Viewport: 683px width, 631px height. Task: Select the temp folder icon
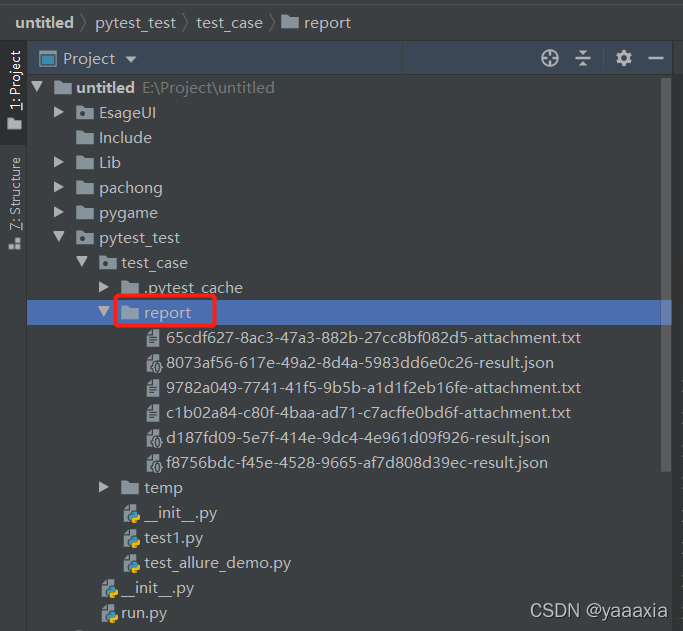(130, 488)
